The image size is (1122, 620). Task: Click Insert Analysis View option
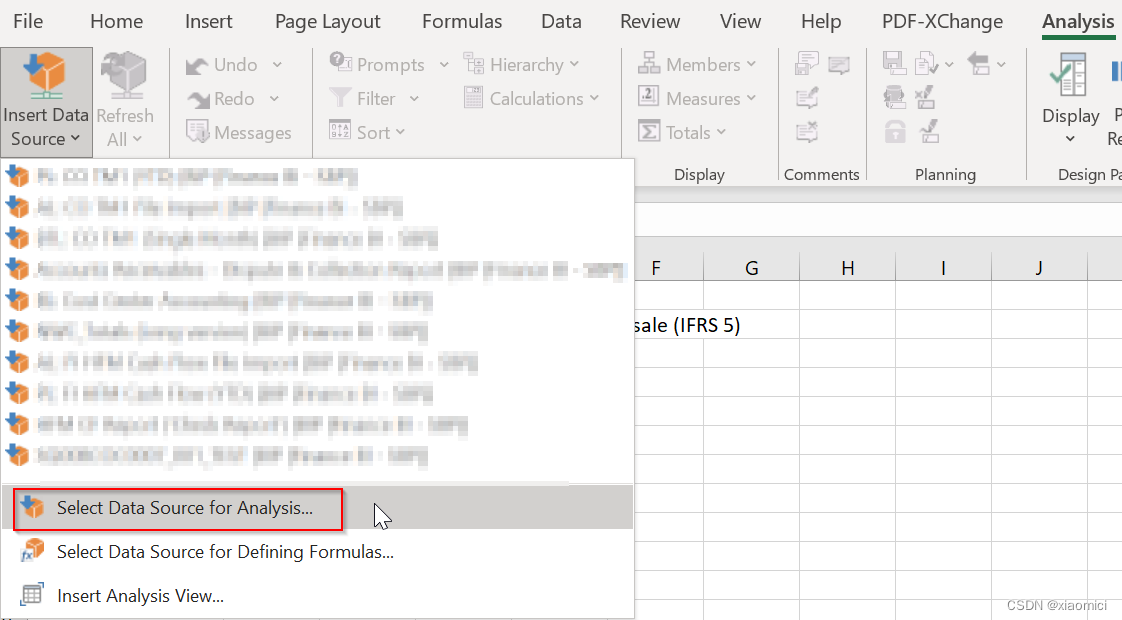(140, 594)
